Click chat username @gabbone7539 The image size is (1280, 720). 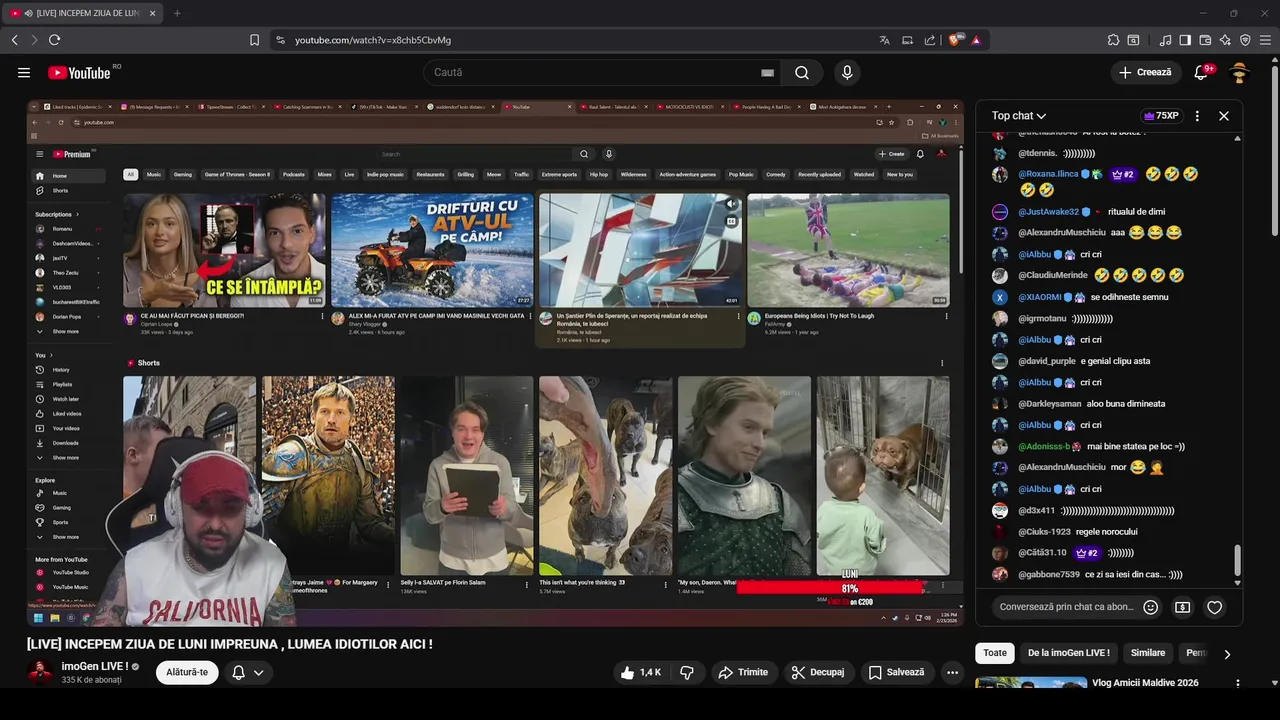click(x=1049, y=575)
